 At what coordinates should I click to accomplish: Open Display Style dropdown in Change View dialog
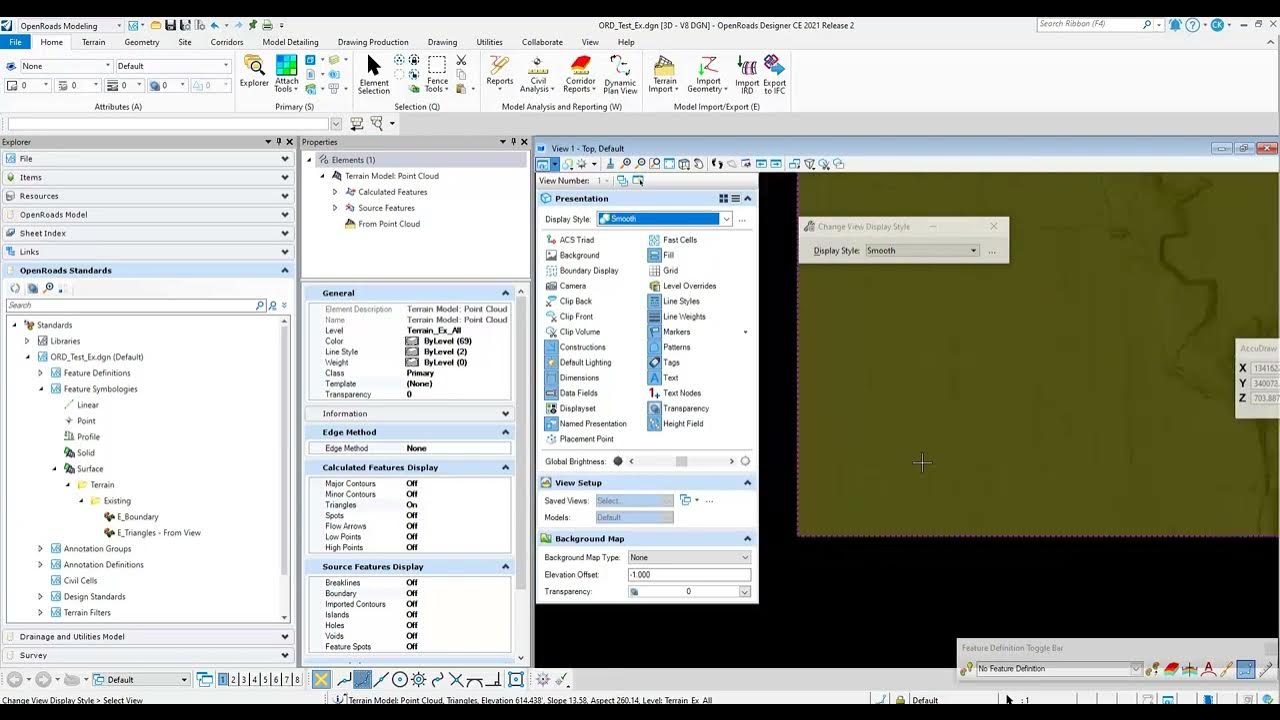tap(921, 251)
